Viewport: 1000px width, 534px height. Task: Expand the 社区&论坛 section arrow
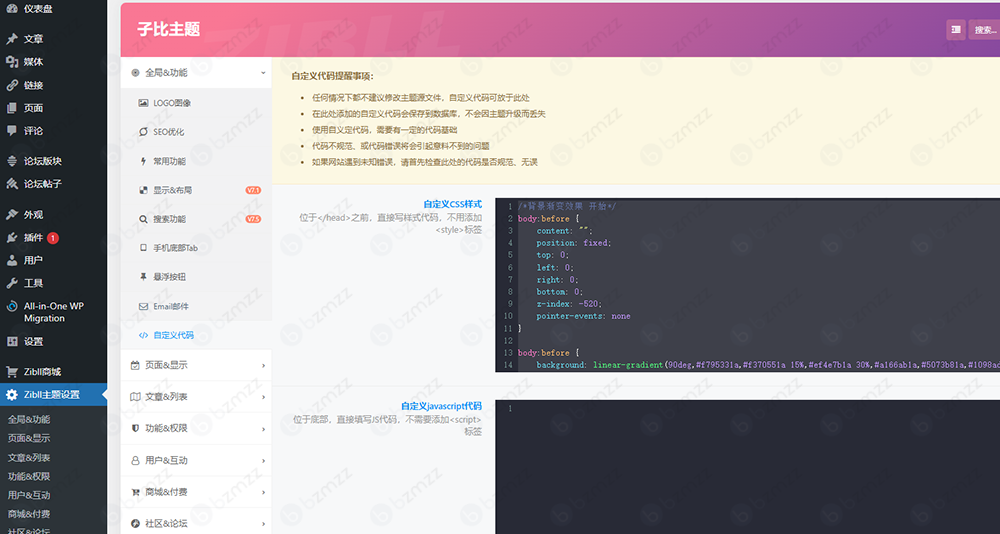pyautogui.click(x=263, y=524)
